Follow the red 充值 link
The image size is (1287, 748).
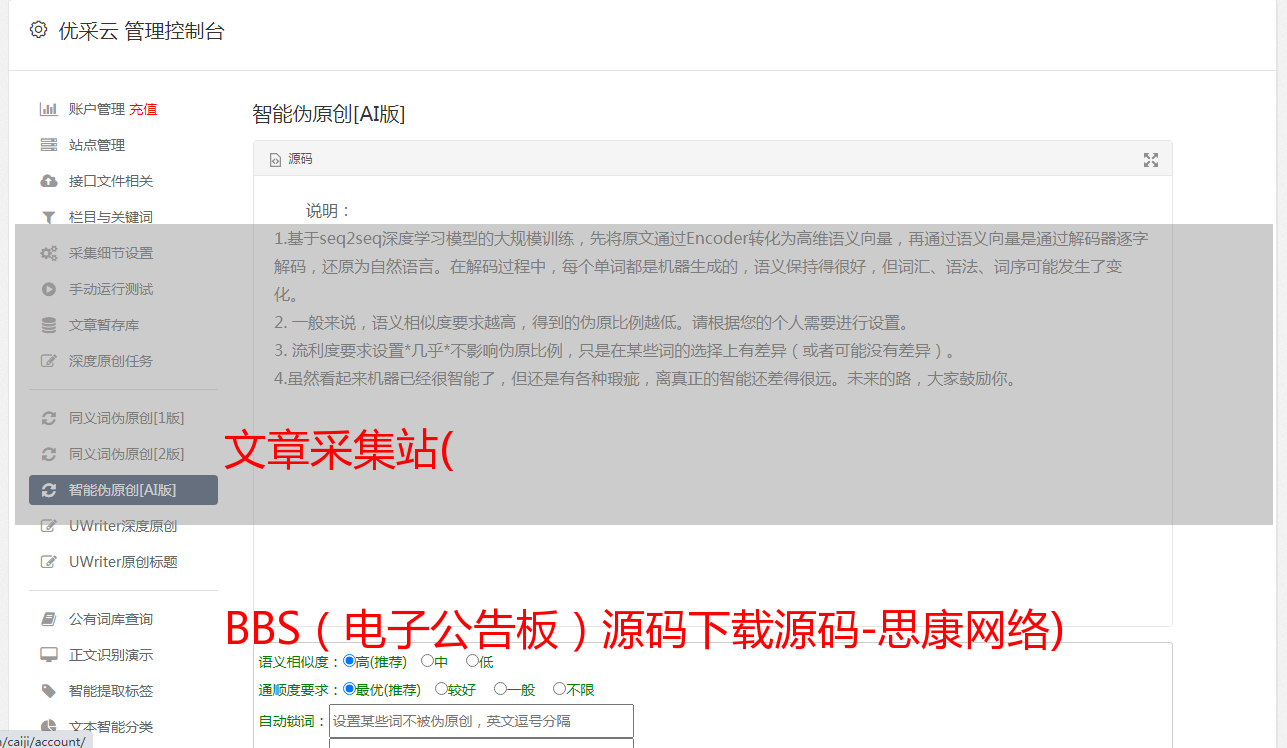(143, 109)
